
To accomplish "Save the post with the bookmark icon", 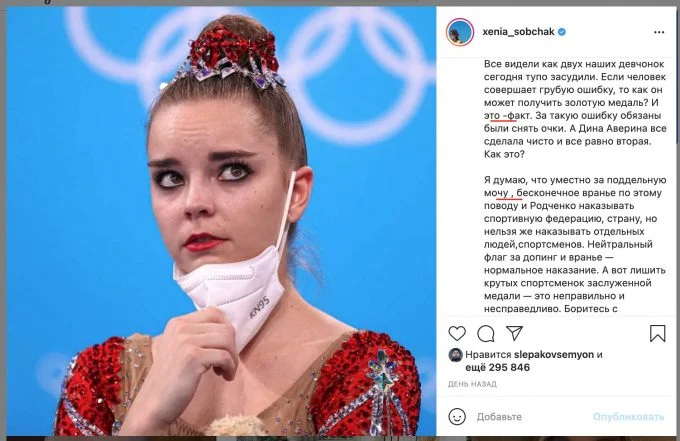I will [x=657, y=333].
